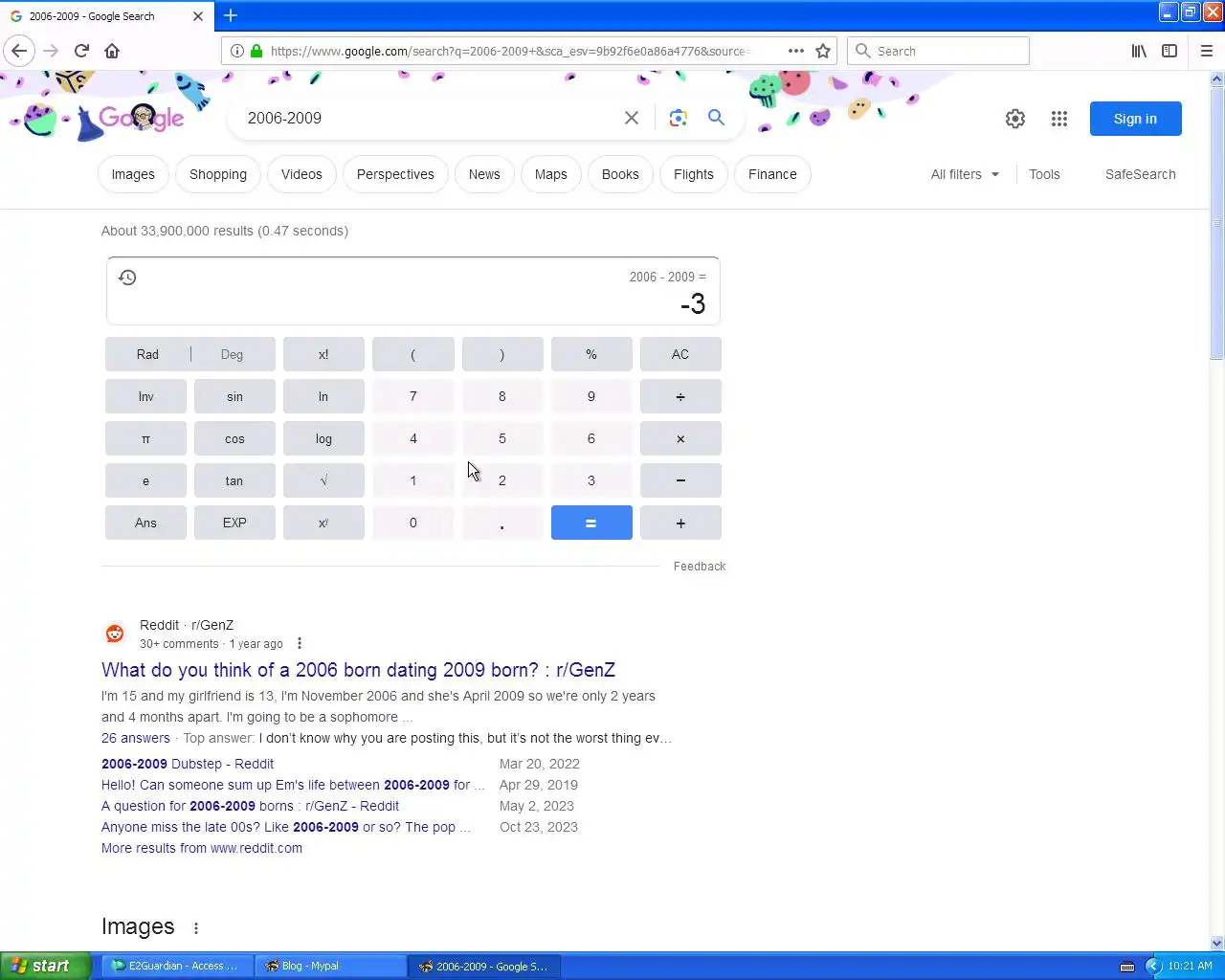Switch to Blog - Mypal taskbar window

click(x=330, y=966)
